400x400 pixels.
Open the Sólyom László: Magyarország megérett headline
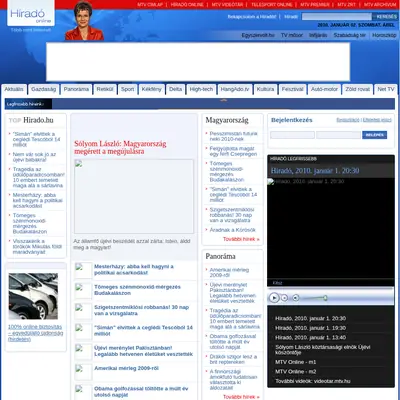point(120,148)
